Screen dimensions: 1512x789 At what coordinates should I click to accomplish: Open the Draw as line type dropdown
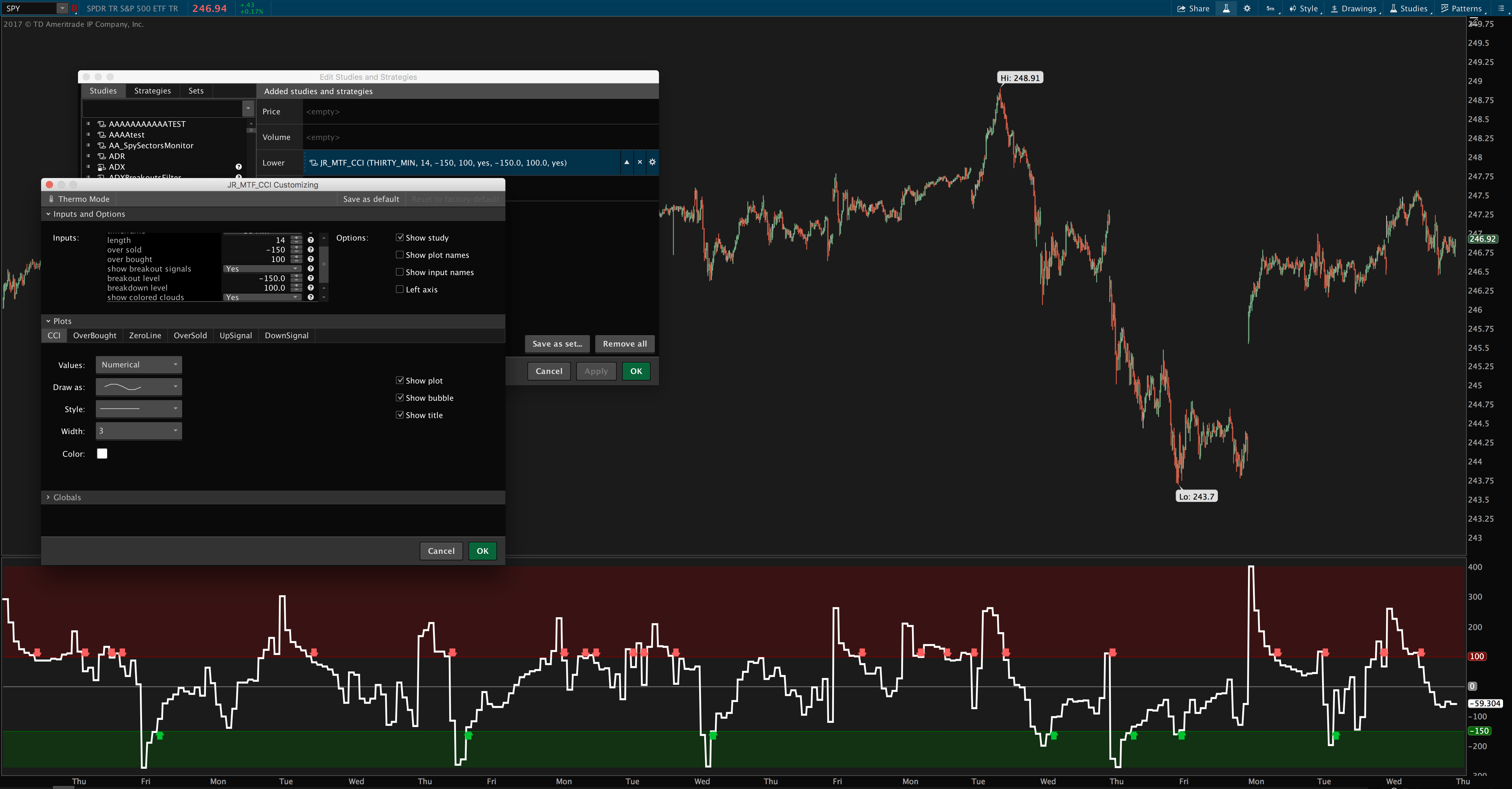[138, 387]
